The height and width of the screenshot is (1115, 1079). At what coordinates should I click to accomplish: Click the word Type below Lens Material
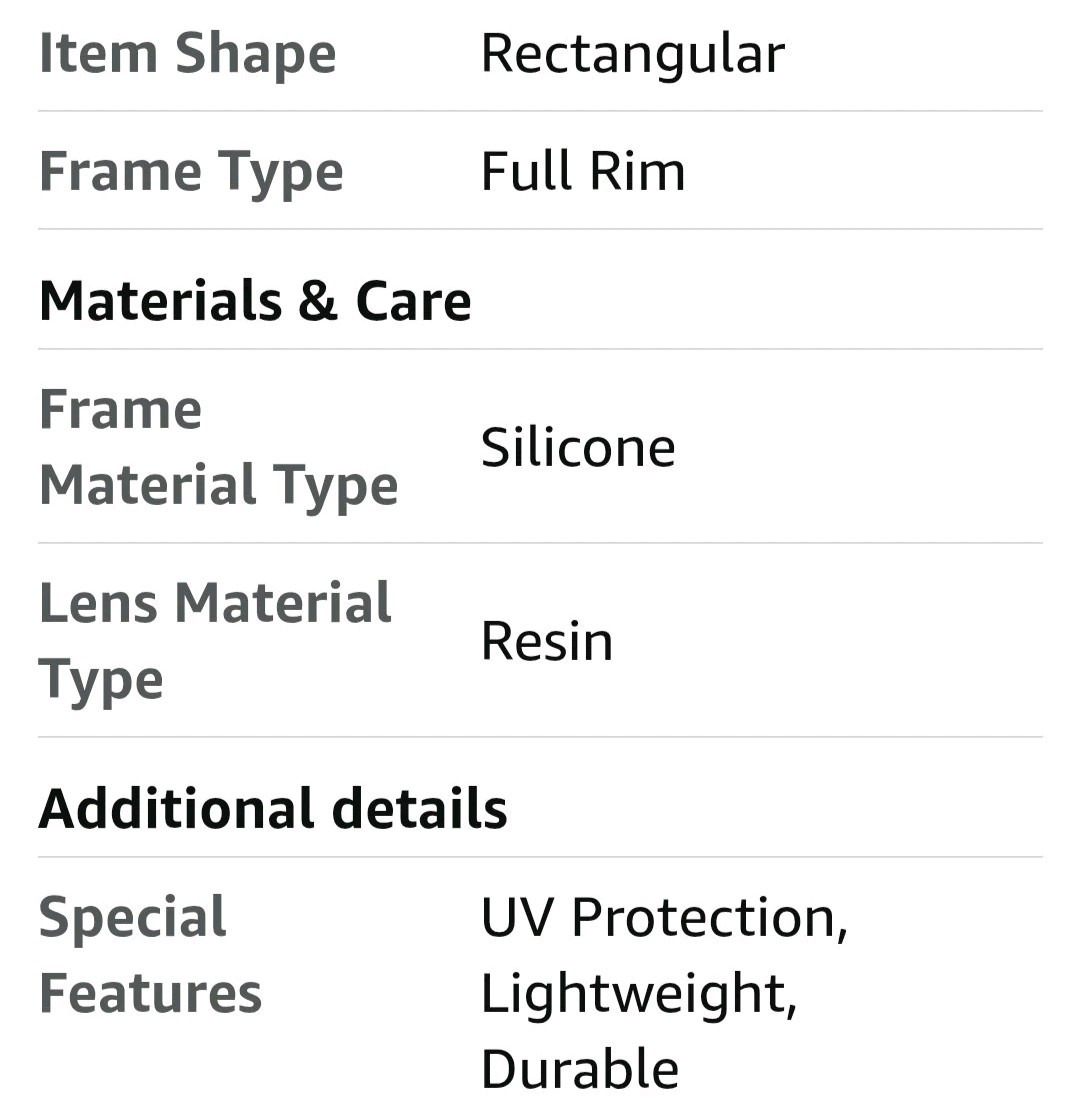[x=101, y=680]
